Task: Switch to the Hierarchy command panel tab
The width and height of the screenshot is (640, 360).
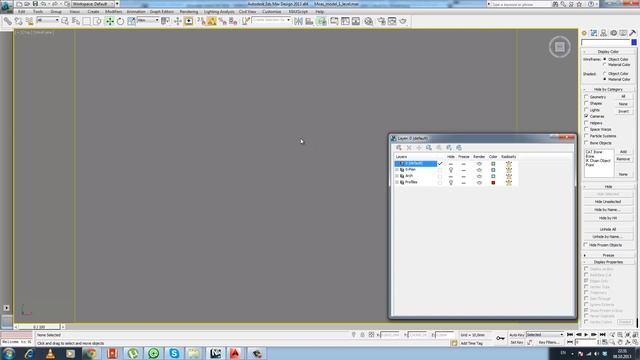Action: coord(604,33)
